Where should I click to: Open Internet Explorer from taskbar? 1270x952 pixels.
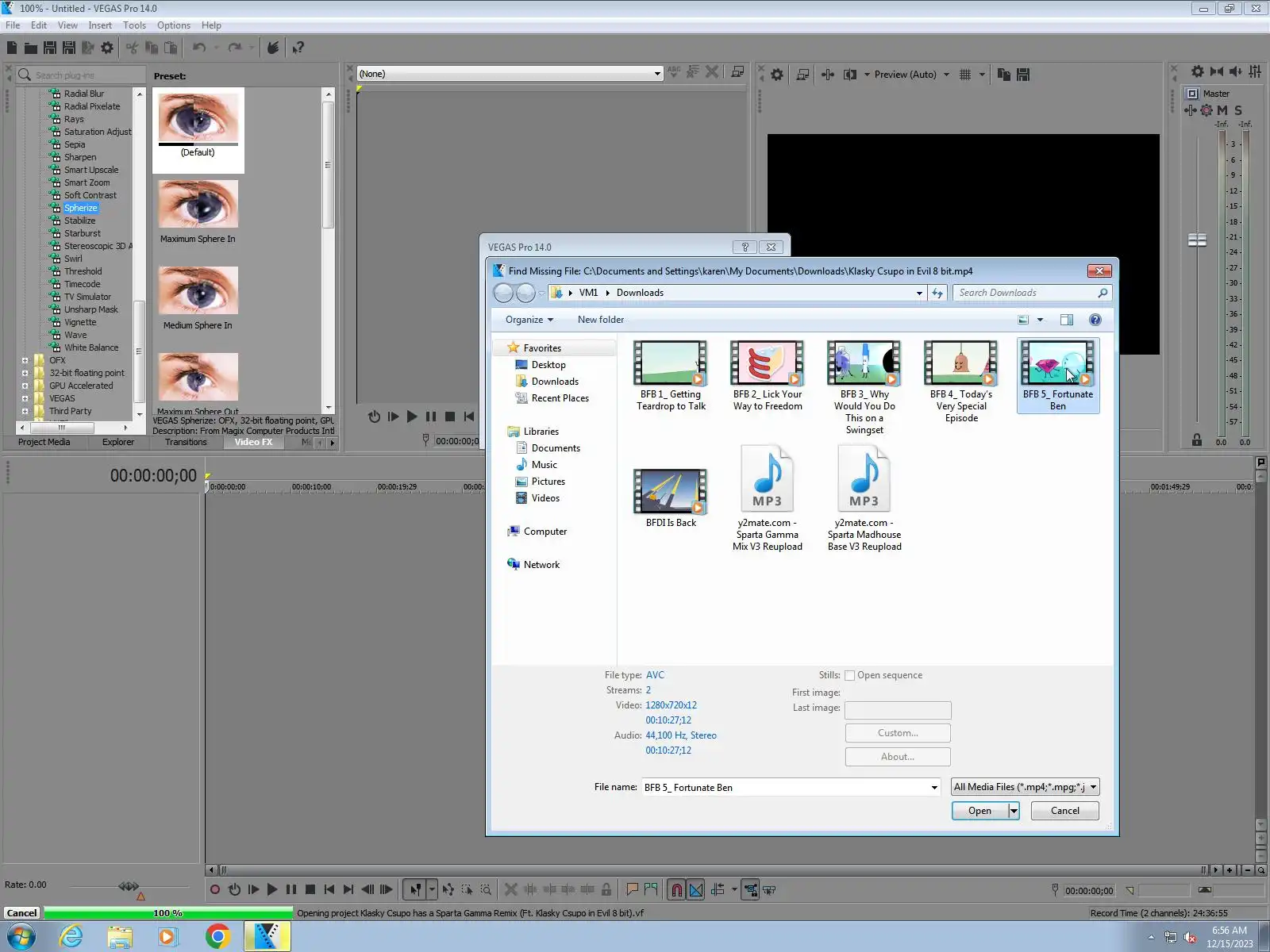[x=71, y=936]
